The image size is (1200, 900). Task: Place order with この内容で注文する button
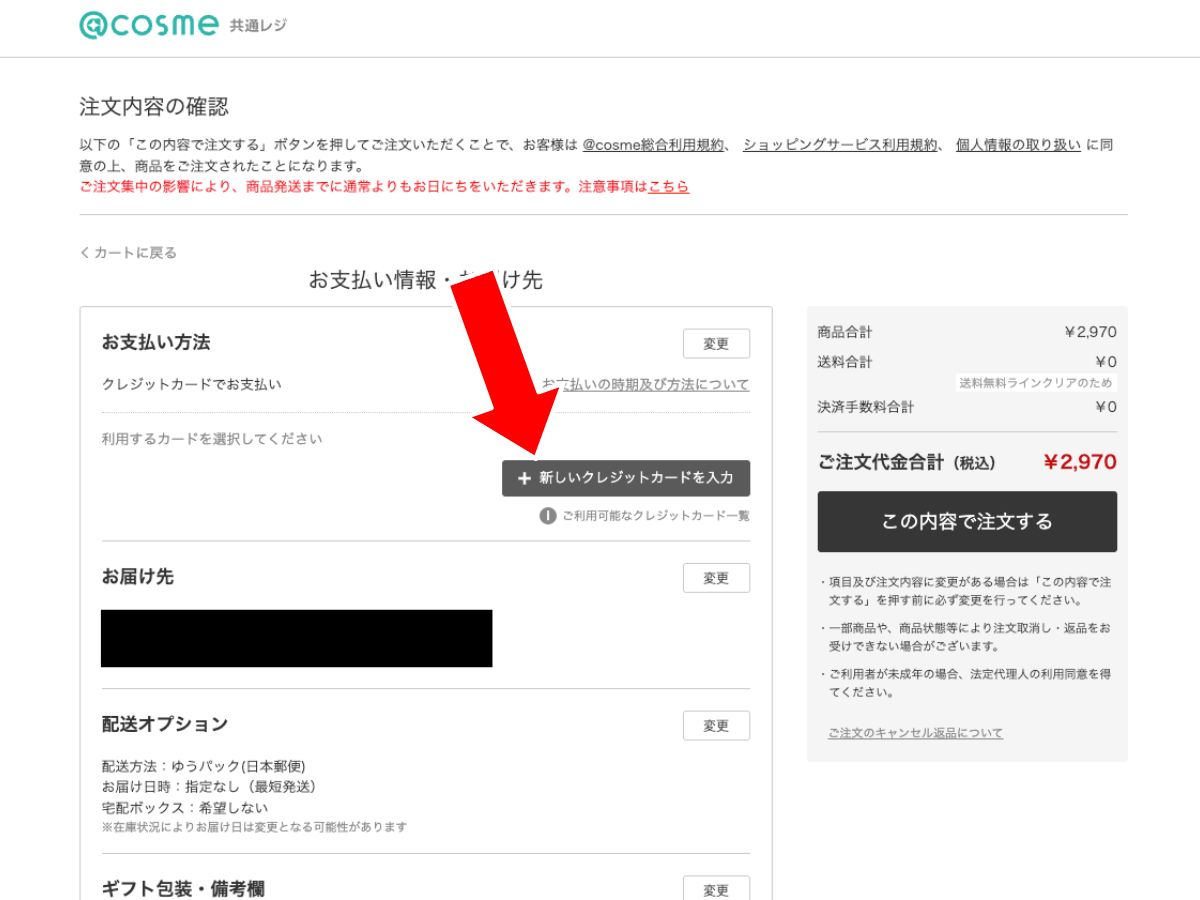pyautogui.click(x=966, y=521)
